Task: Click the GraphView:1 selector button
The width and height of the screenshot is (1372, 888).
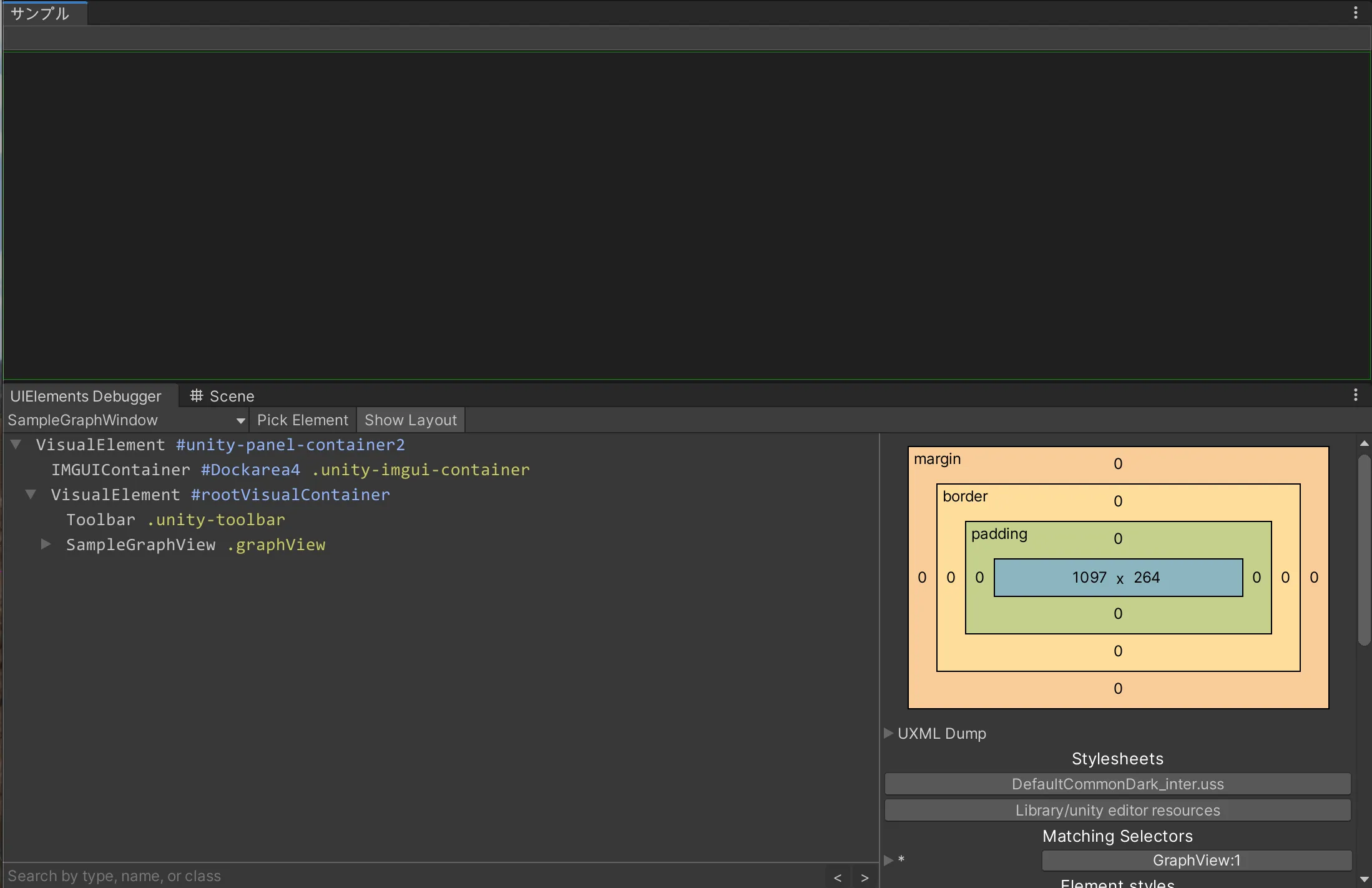Action: 1196,860
